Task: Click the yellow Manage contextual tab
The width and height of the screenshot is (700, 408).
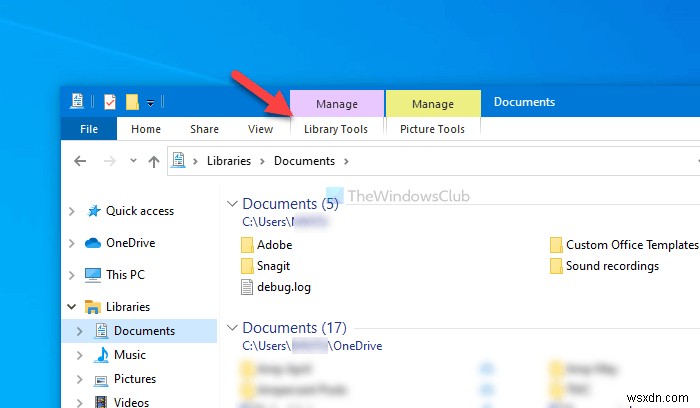Action: pos(433,104)
